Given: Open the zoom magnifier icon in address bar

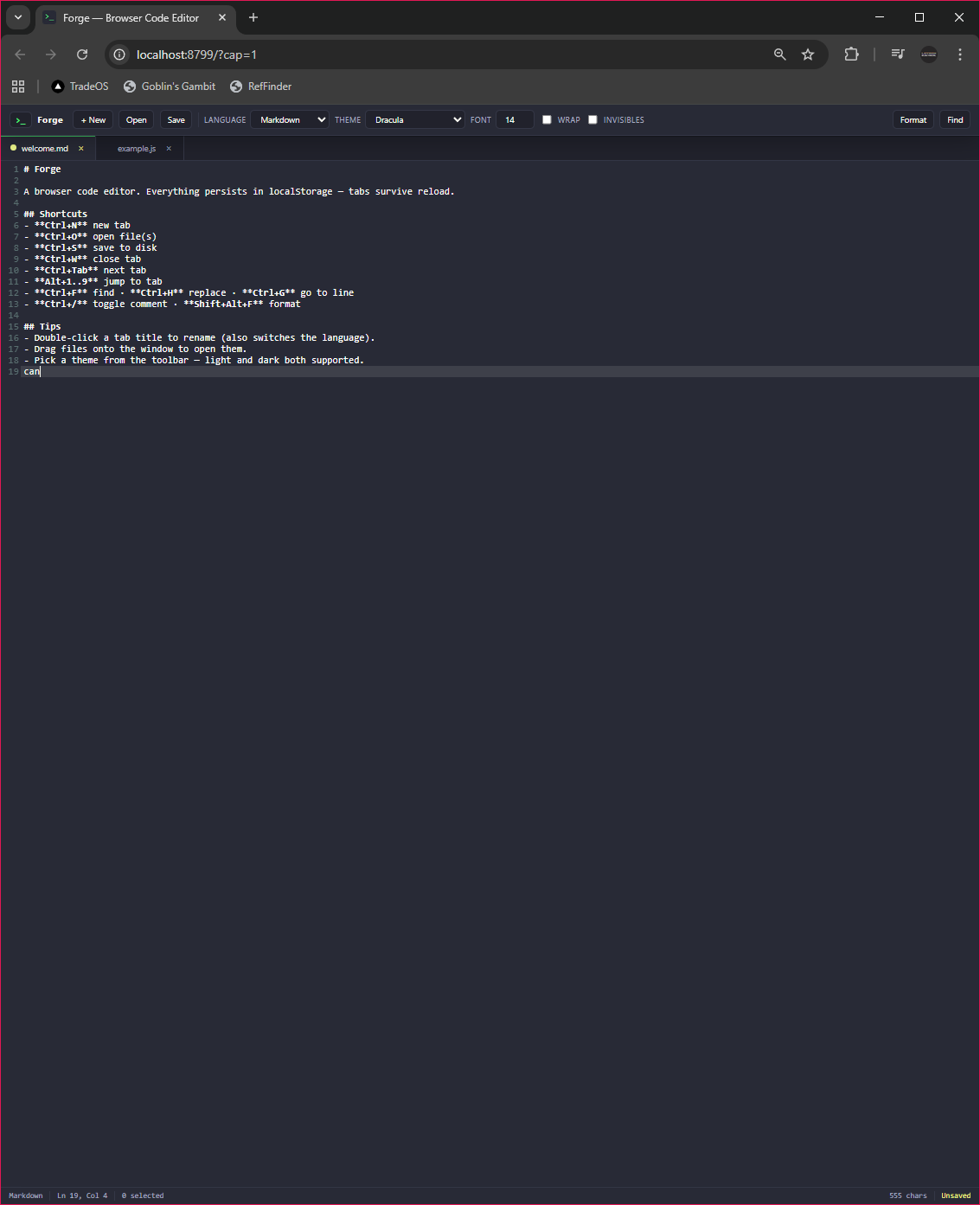Looking at the screenshot, I should click(x=779, y=54).
